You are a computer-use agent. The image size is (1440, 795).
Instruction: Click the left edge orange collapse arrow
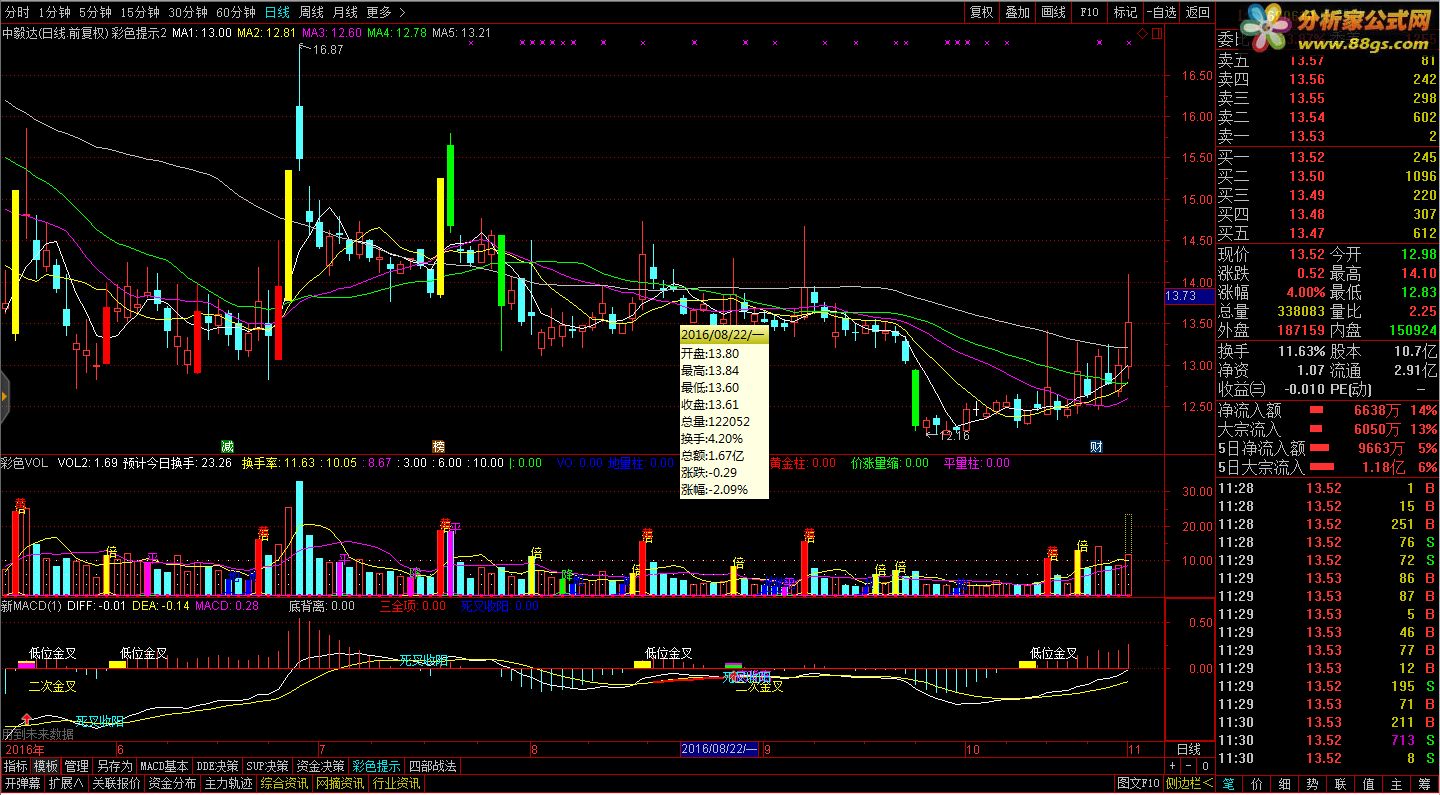[4, 397]
